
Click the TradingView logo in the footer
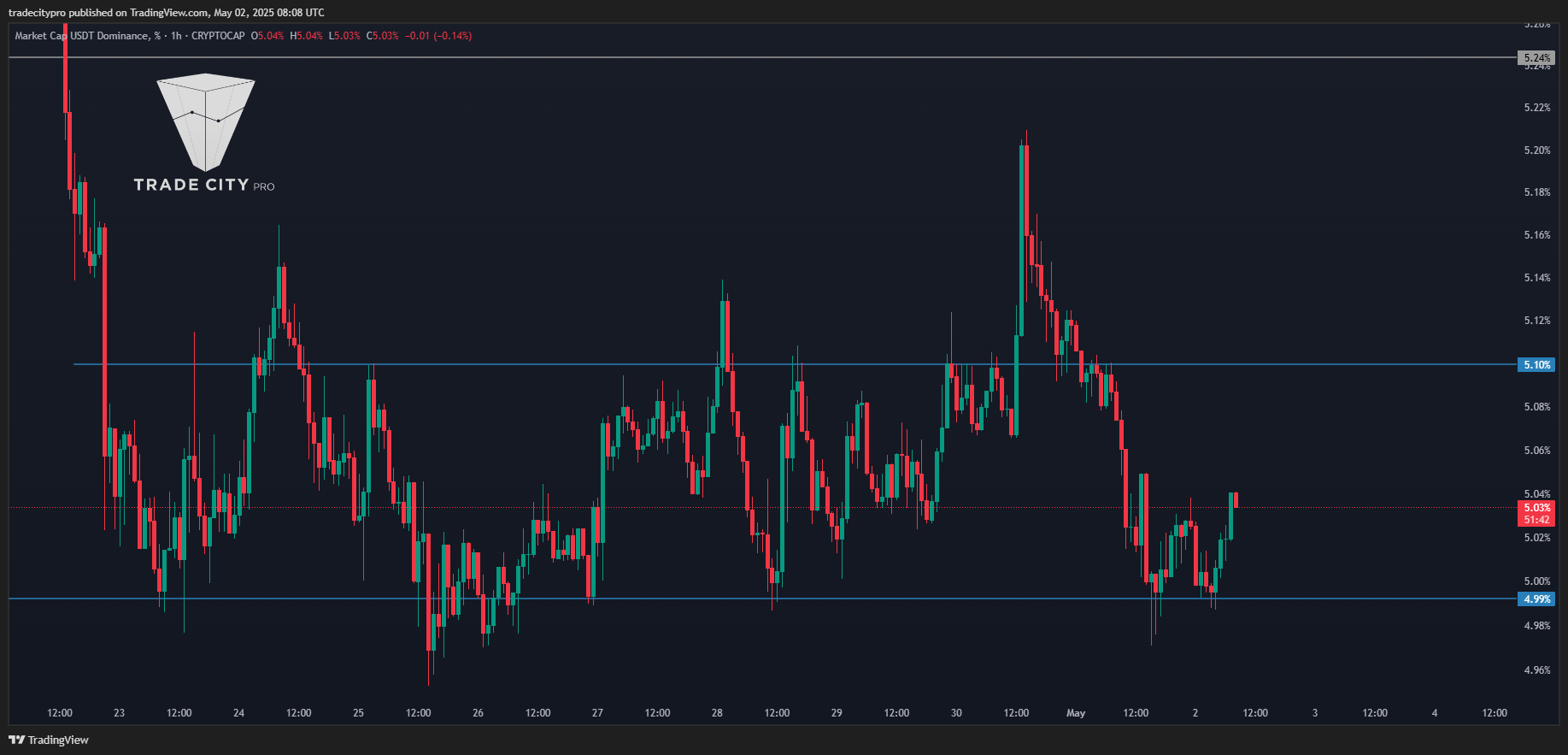point(49,740)
